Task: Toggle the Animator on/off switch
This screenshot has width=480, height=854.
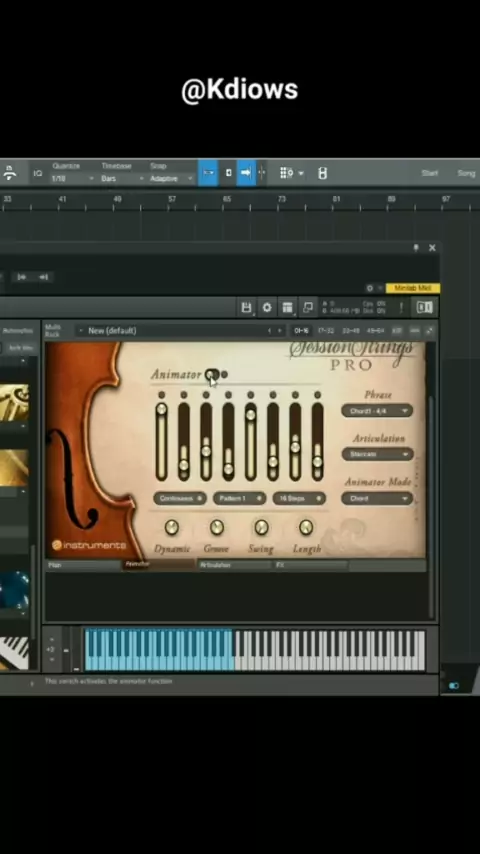Action: click(211, 374)
